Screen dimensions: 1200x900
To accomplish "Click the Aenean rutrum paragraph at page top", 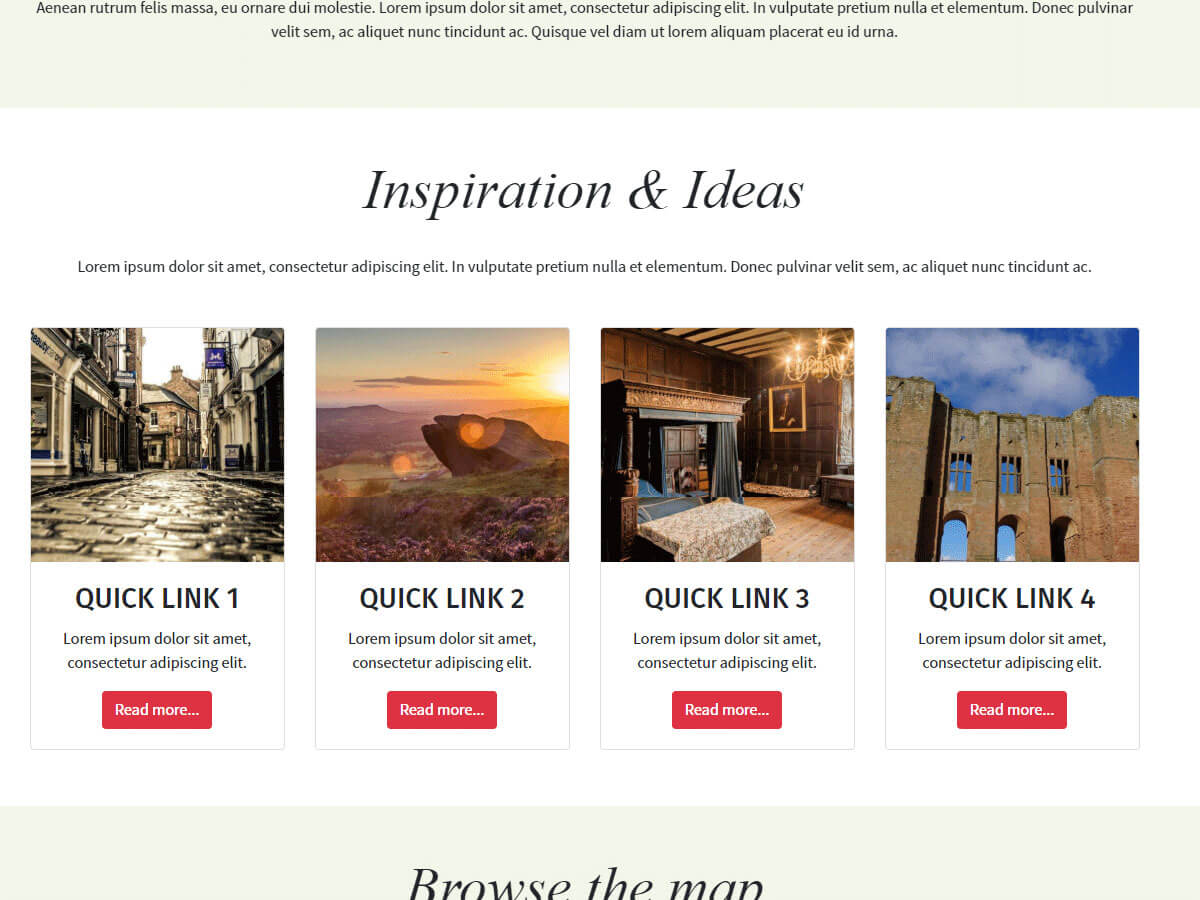I will coord(585,19).
